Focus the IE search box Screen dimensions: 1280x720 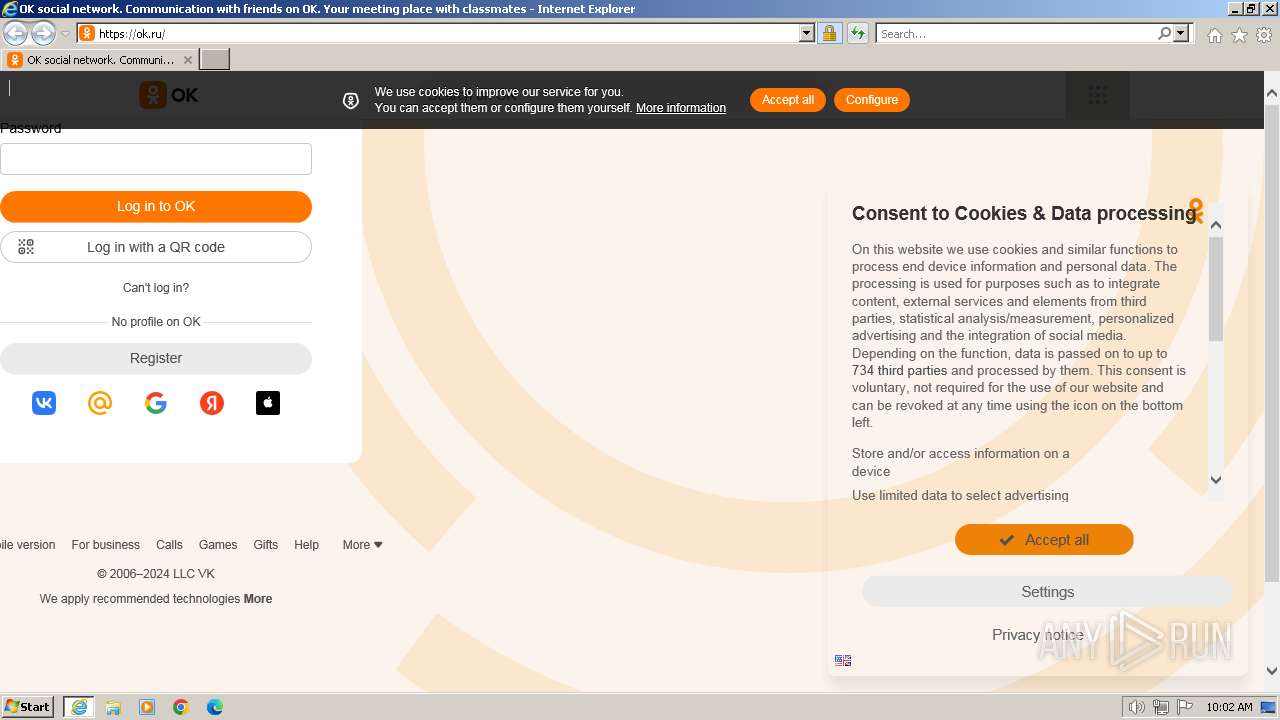click(x=1016, y=33)
